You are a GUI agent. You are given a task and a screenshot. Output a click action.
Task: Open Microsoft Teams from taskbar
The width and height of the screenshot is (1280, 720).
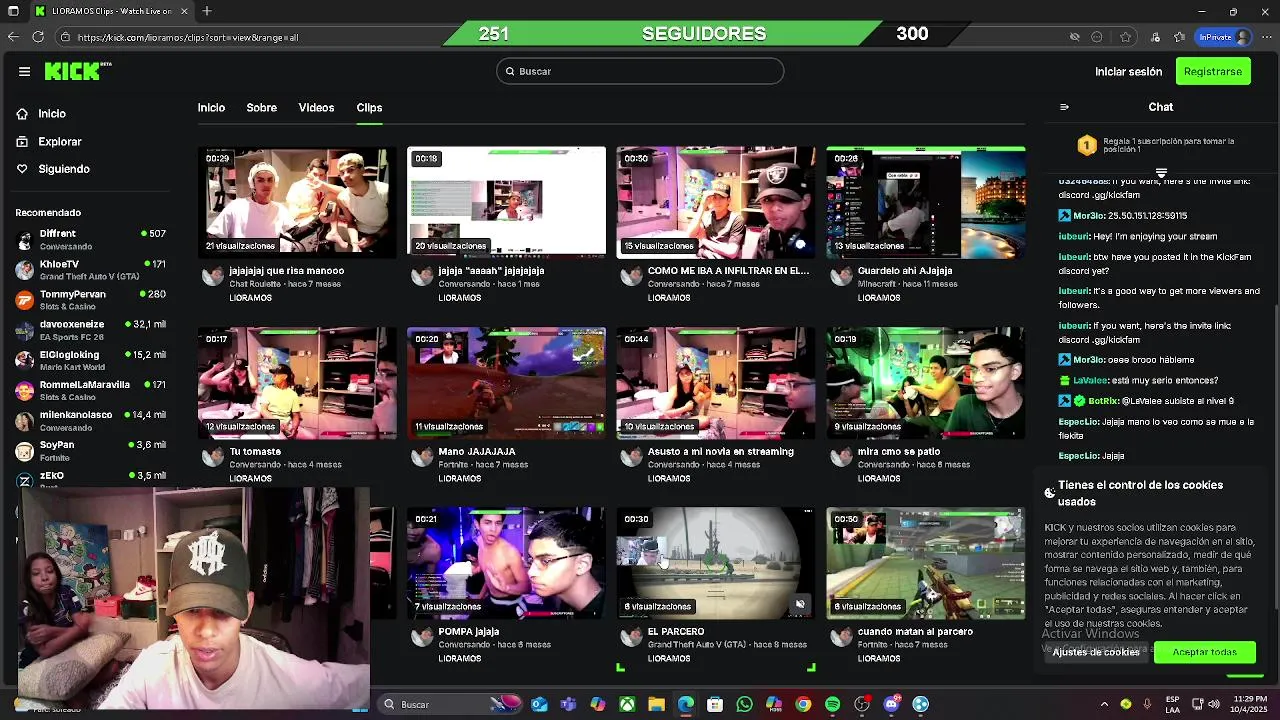(569, 704)
